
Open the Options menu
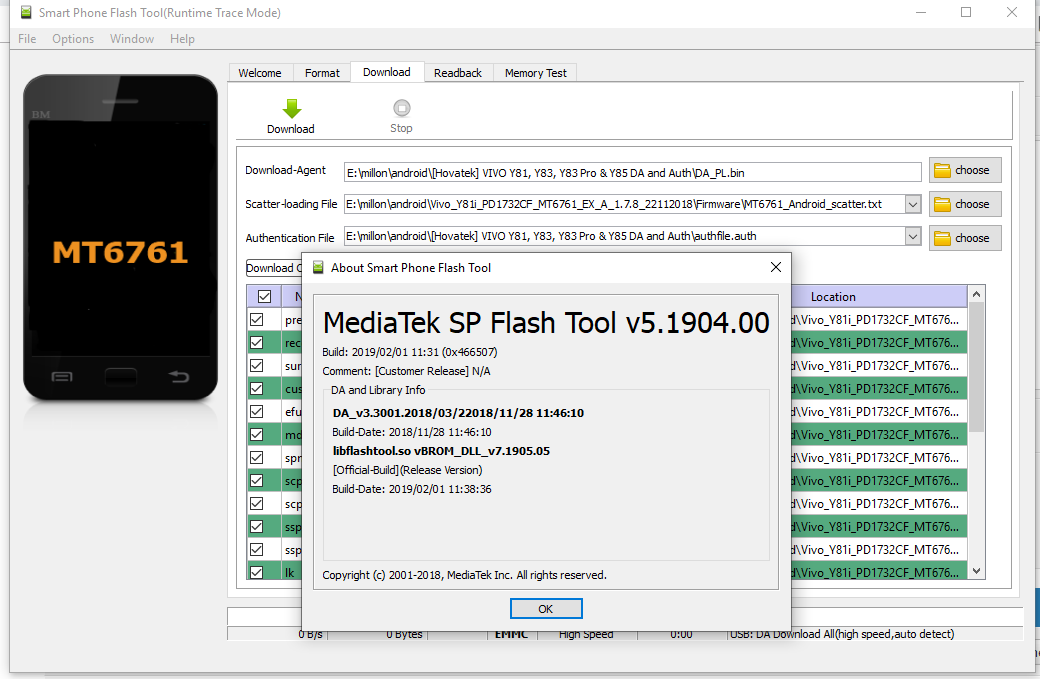click(73, 39)
